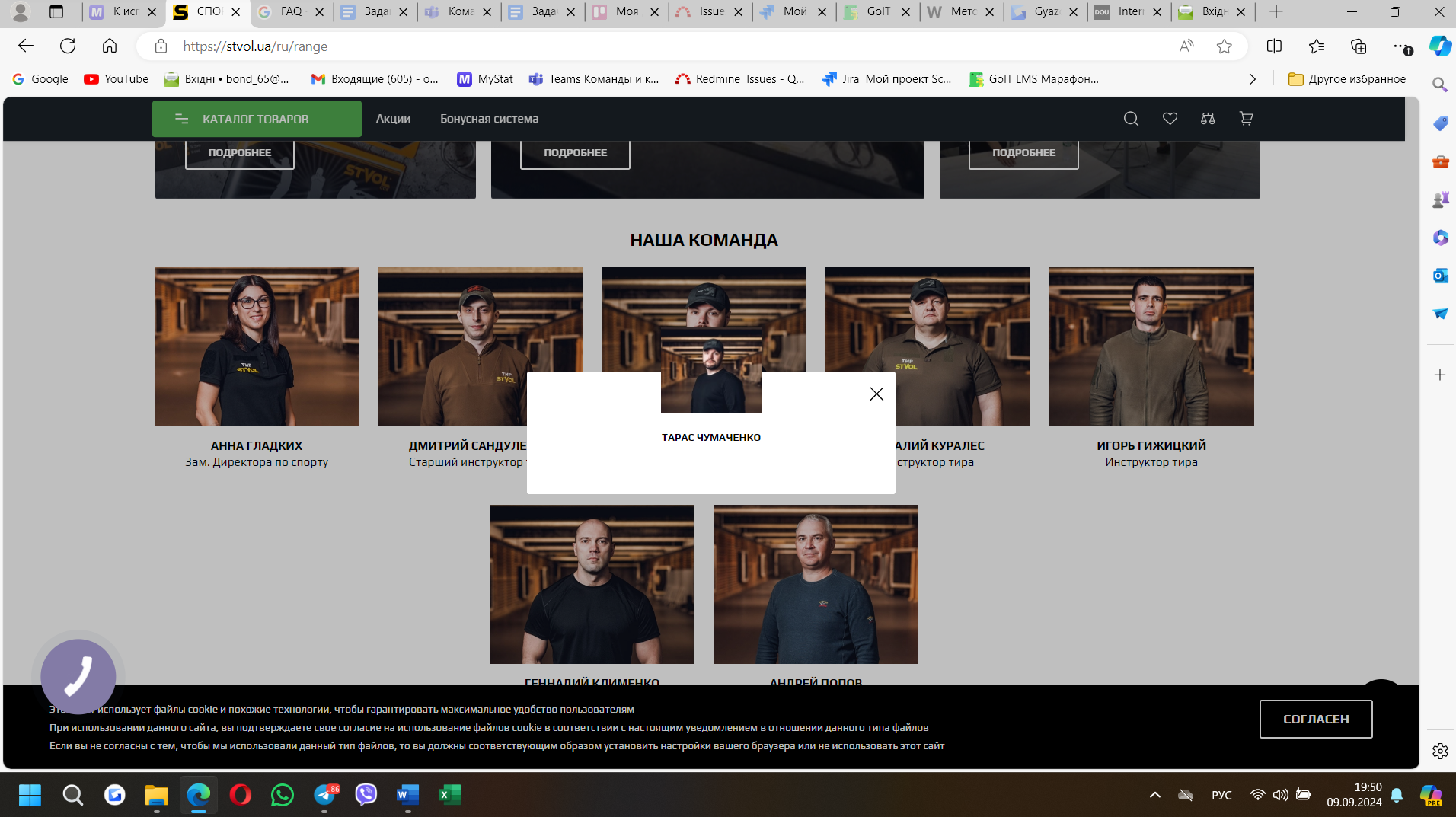The width and height of the screenshot is (1456, 817).
Task: Click the purple phone call button
Action: (x=78, y=676)
